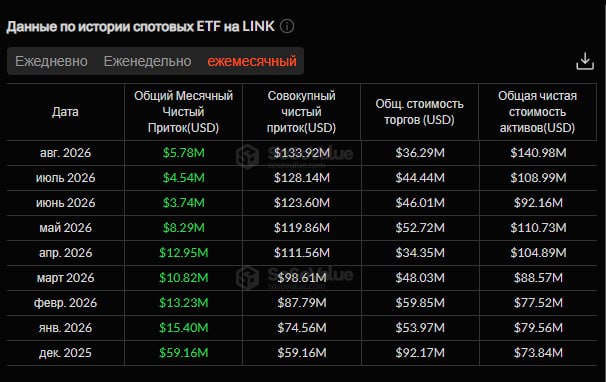
Task: Click the $92.17M trading volume cell
Action: point(420,353)
